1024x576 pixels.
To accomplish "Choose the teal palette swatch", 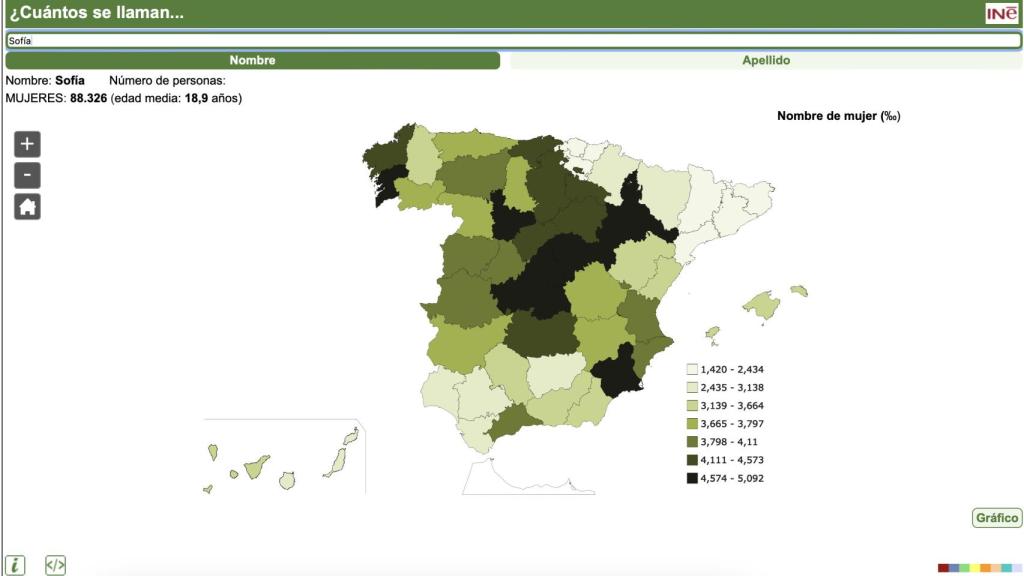I will 1007,568.
